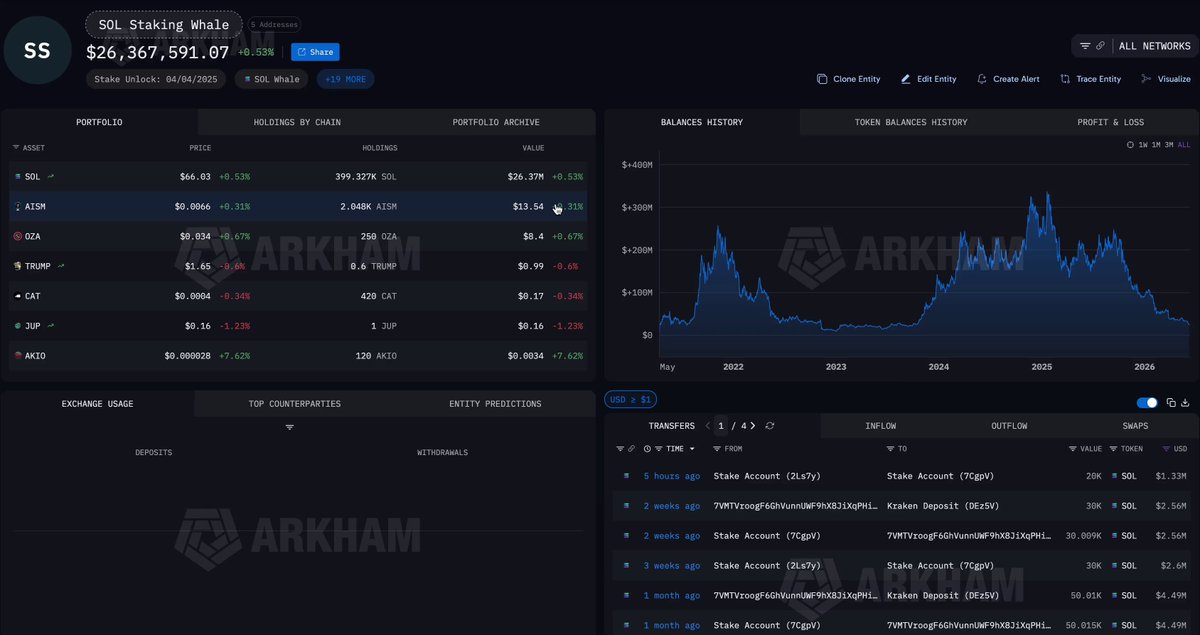Select the 3M chart range
Viewport: 1200px width, 635px height.
[1169, 145]
